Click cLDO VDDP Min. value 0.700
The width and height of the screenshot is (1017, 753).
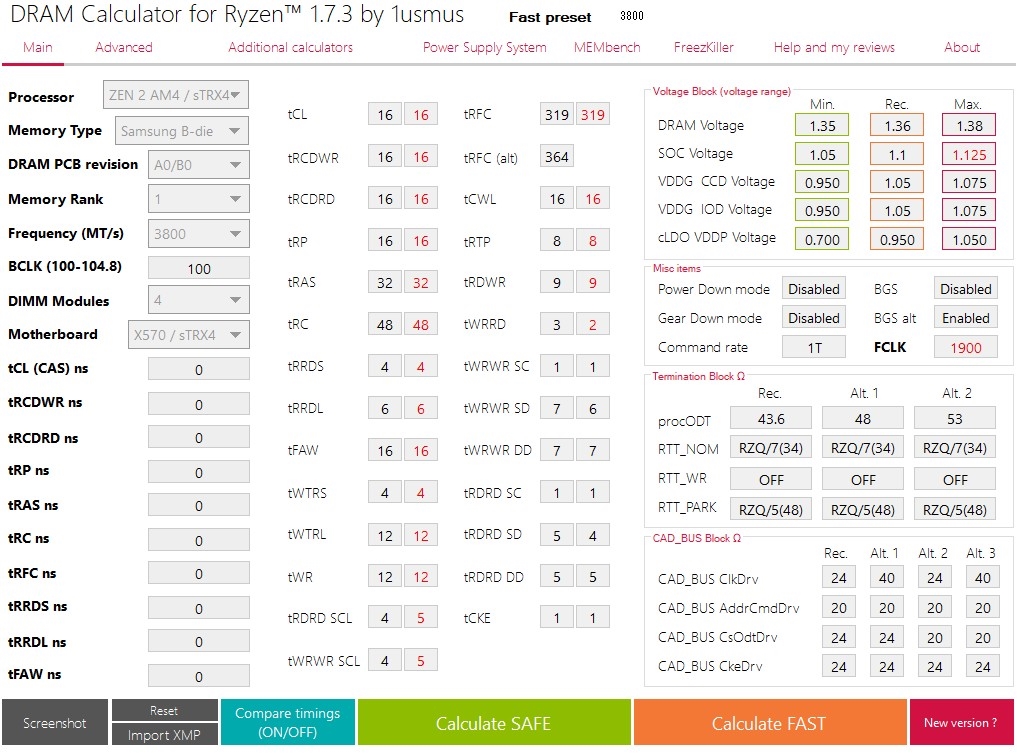[822, 239]
